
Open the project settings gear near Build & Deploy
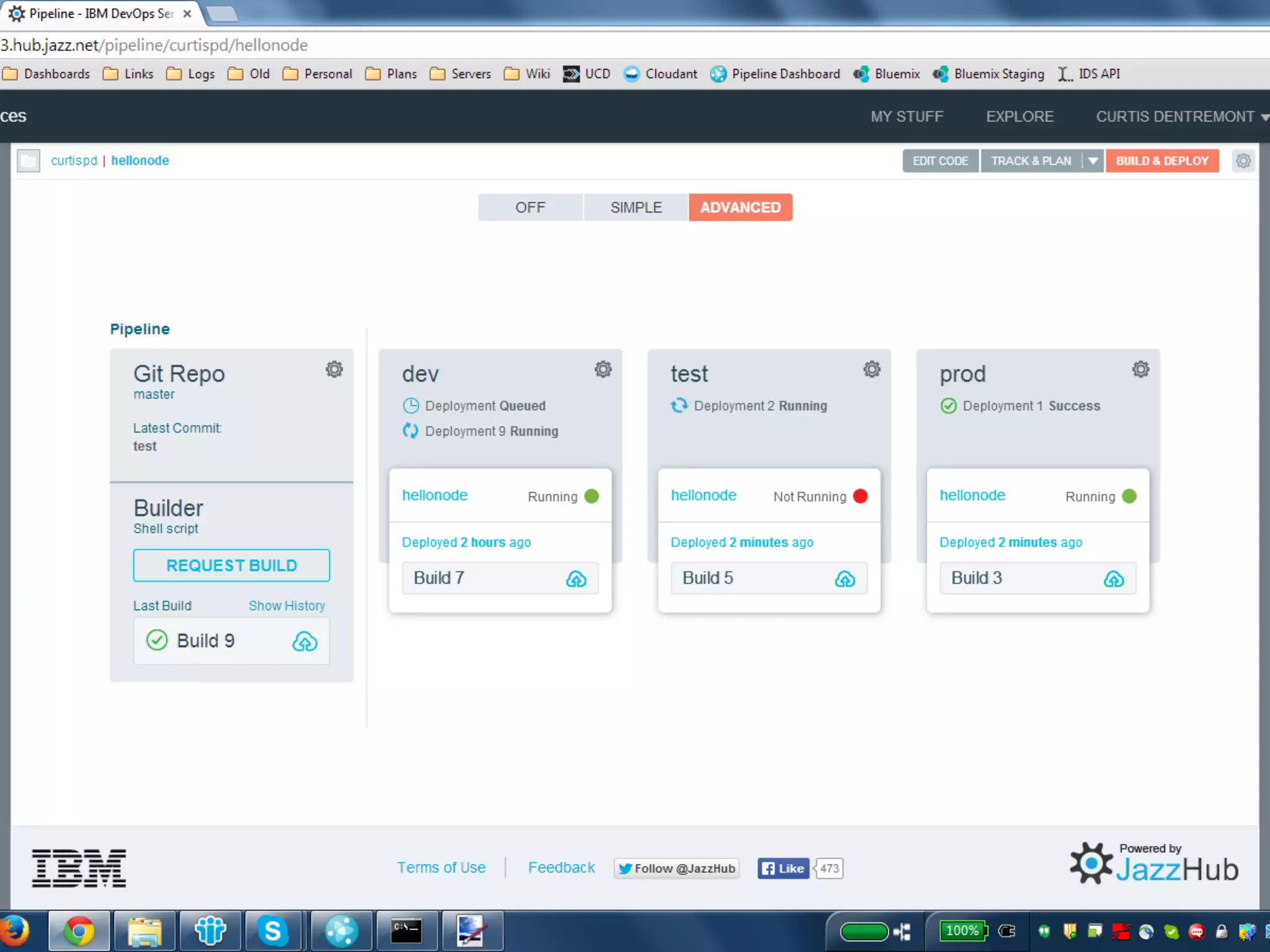1243,161
